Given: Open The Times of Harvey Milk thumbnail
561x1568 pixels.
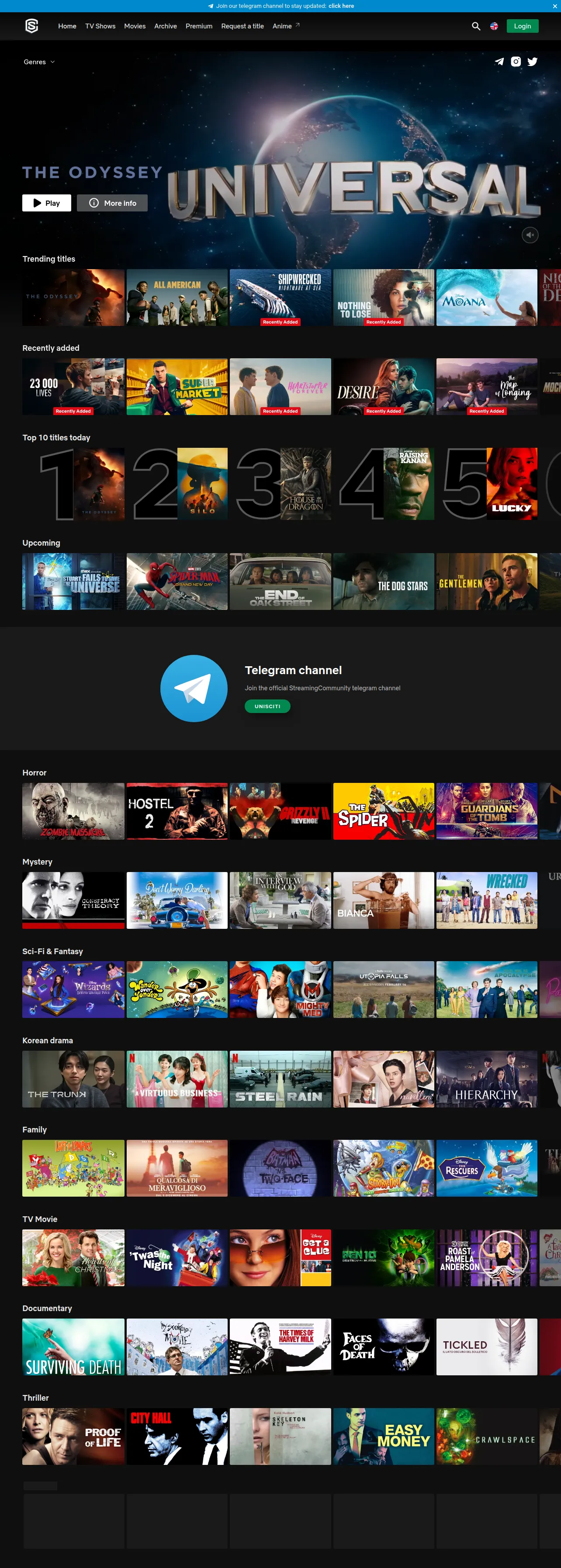Looking at the screenshot, I should pos(280,1347).
